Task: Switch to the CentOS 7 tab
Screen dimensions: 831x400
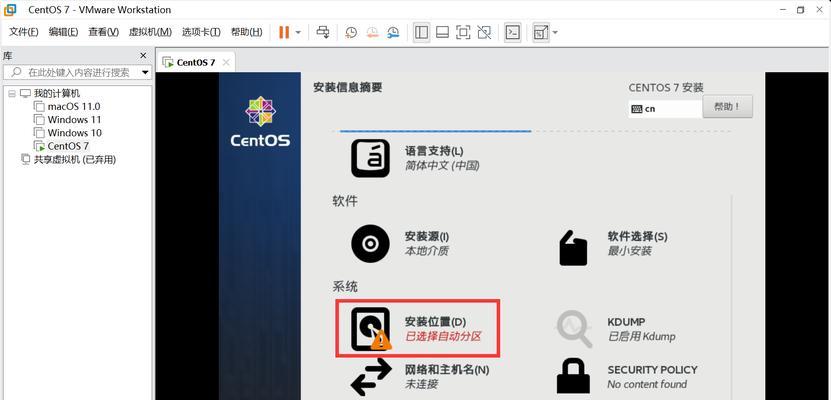Action: [x=196, y=63]
